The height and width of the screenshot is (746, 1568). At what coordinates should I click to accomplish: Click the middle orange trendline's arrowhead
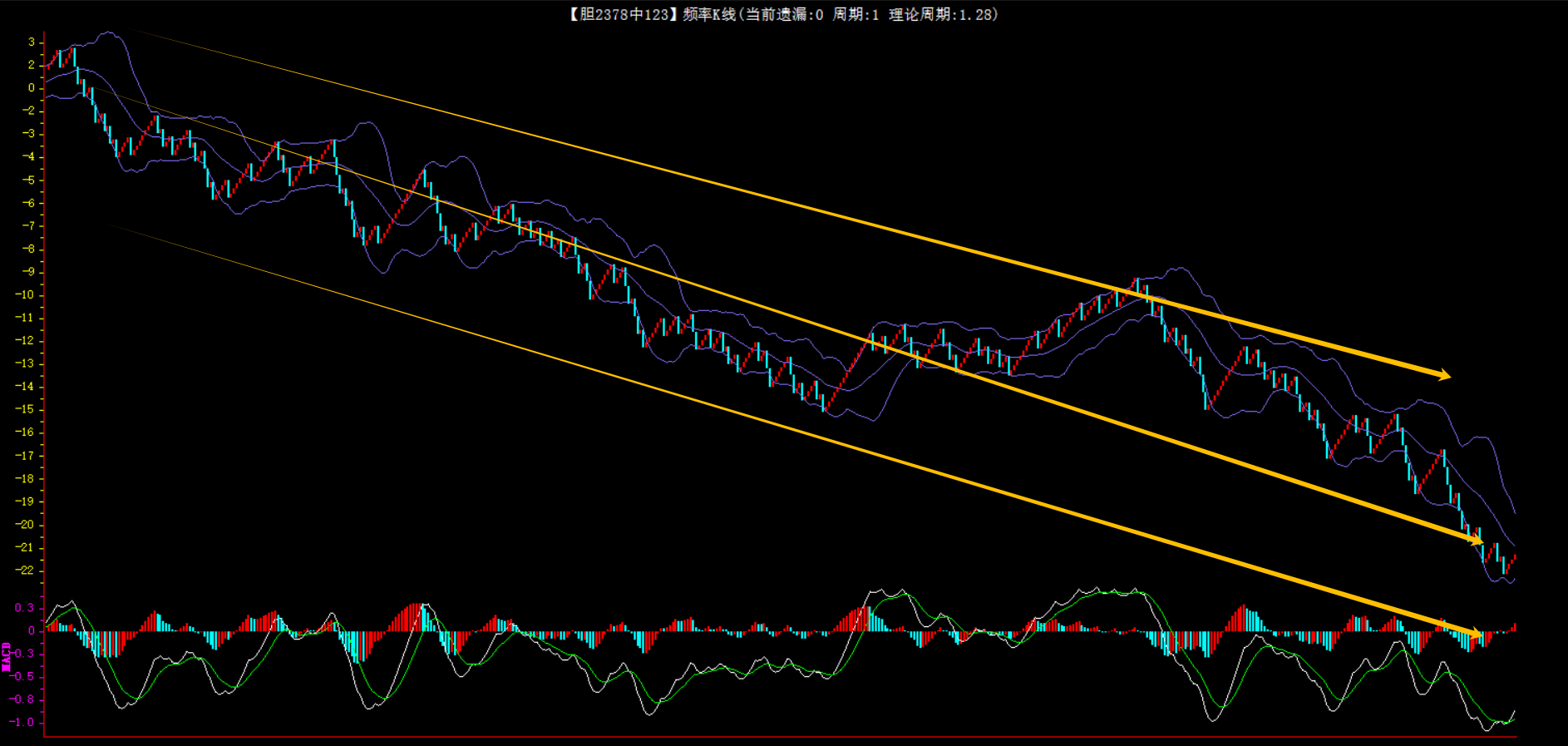pyautogui.click(x=1477, y=541)
